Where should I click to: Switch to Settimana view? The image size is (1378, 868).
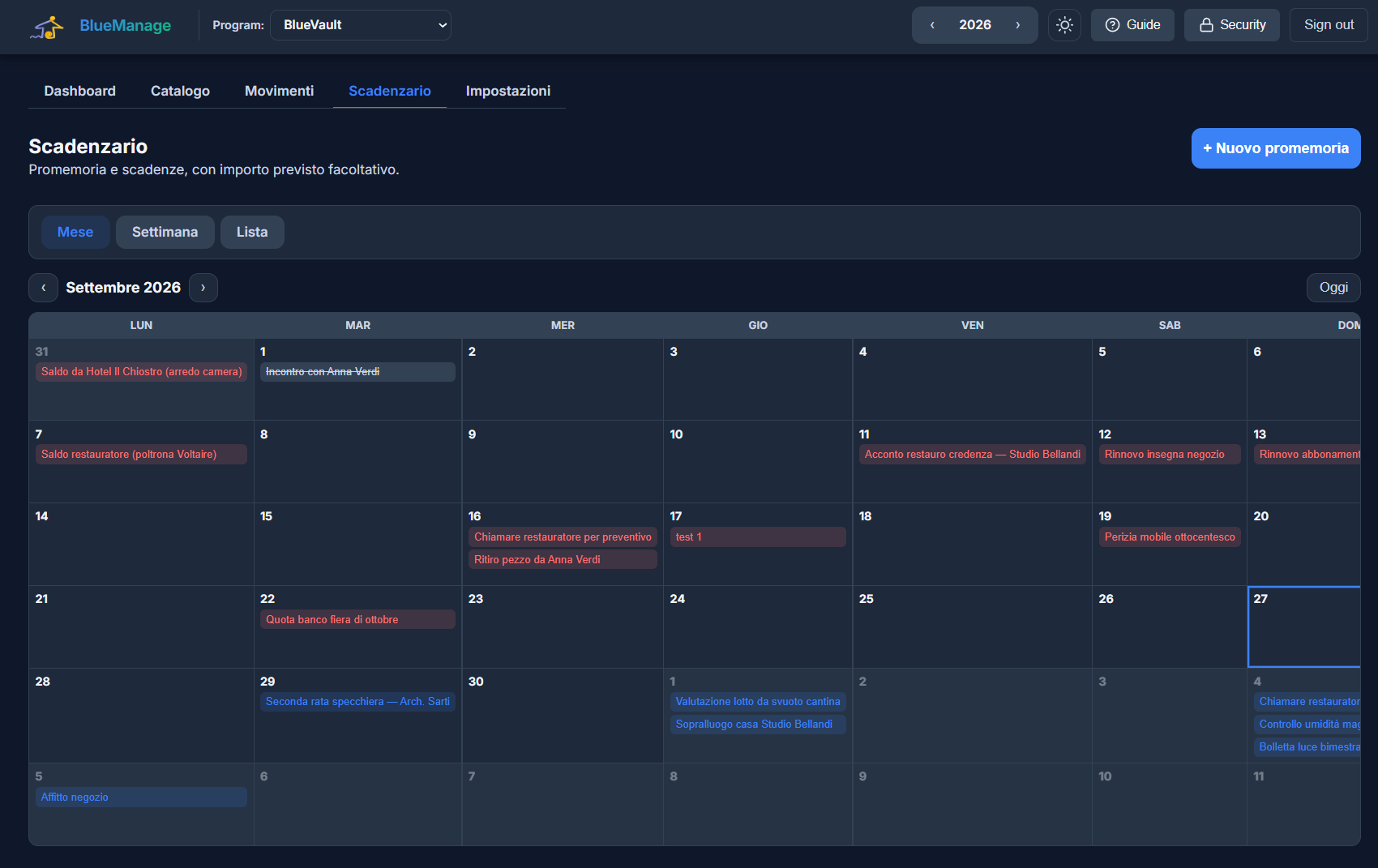[x=165, y=232]
